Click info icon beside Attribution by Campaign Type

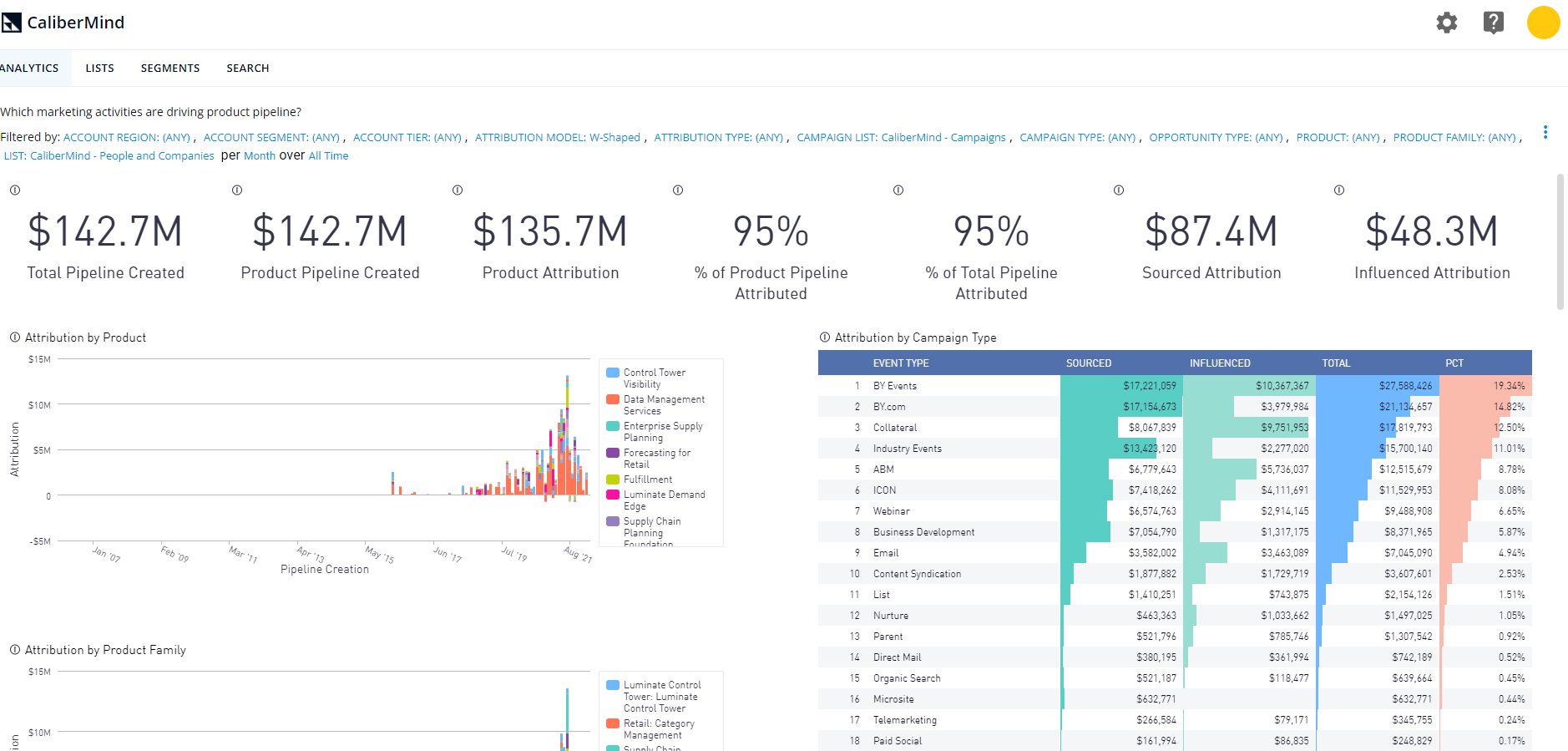tap(825, 337)
